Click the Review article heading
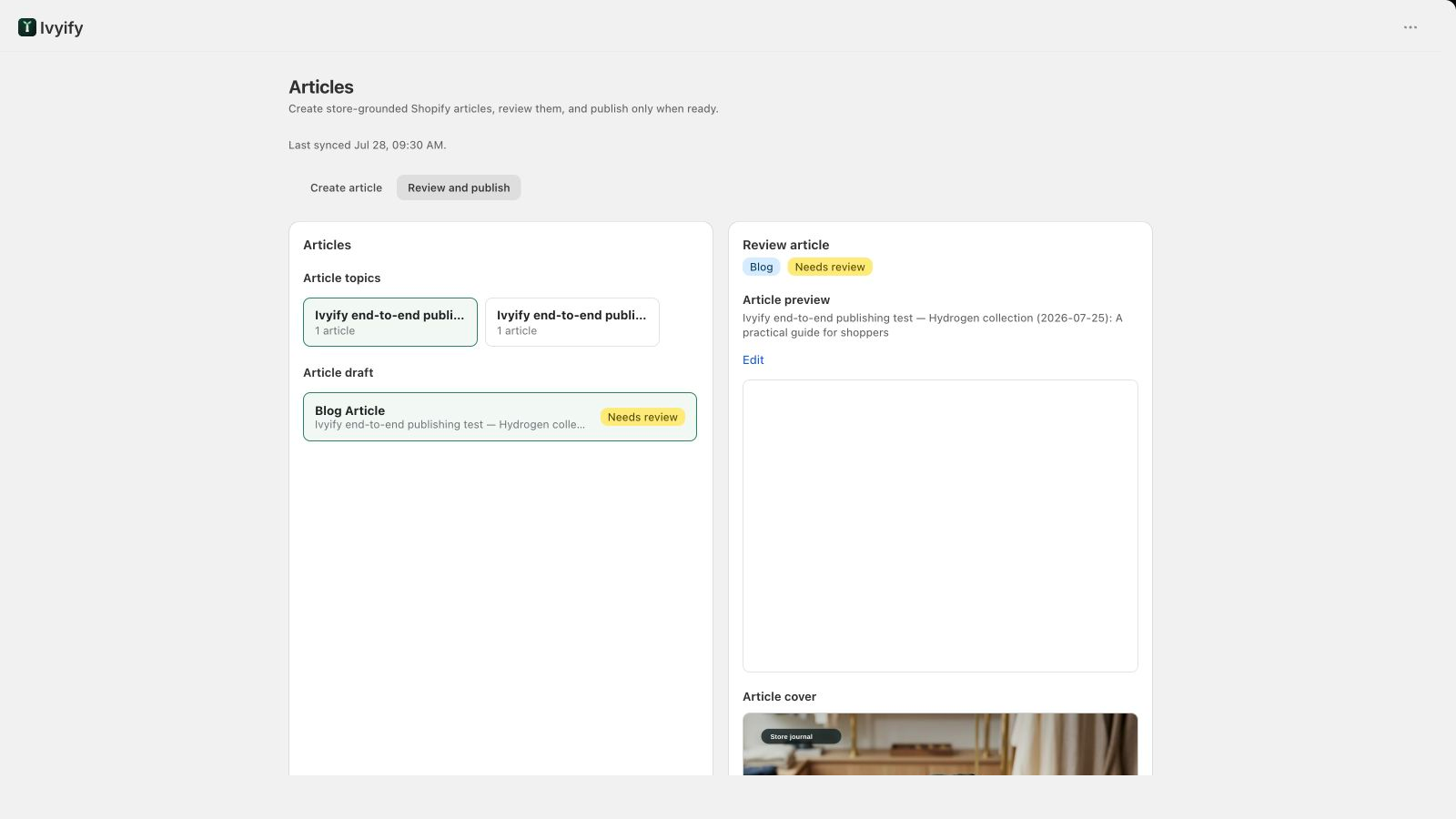 (x=786, y=245)
